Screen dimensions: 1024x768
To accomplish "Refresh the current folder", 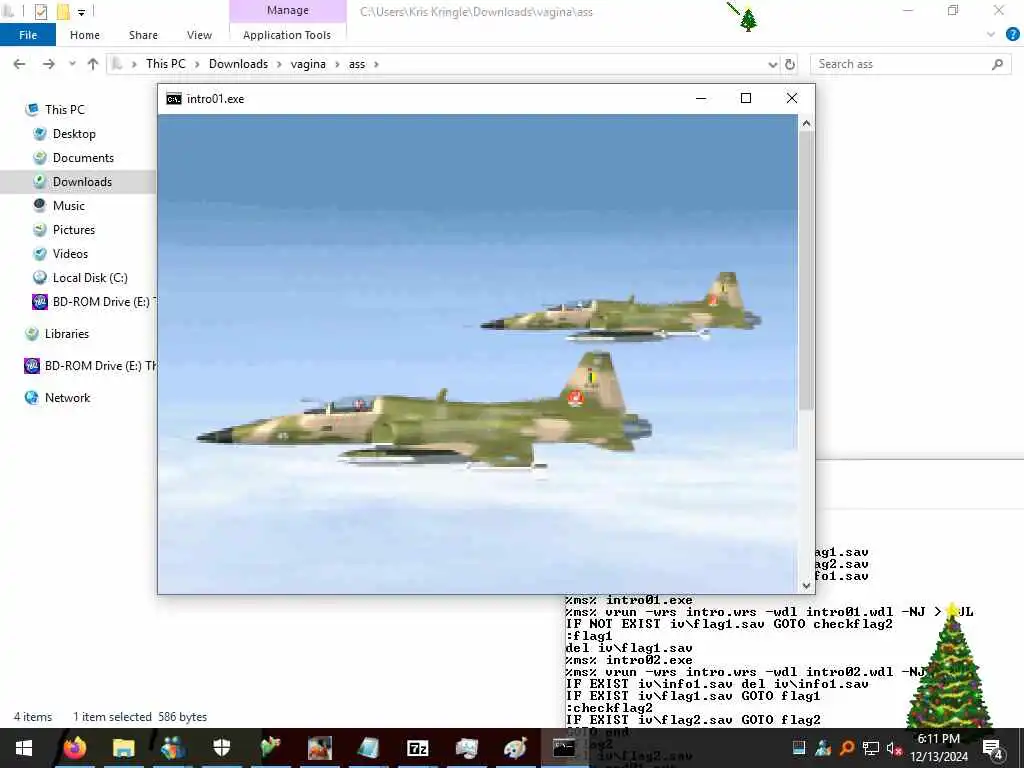I will [x=790, y=64].
